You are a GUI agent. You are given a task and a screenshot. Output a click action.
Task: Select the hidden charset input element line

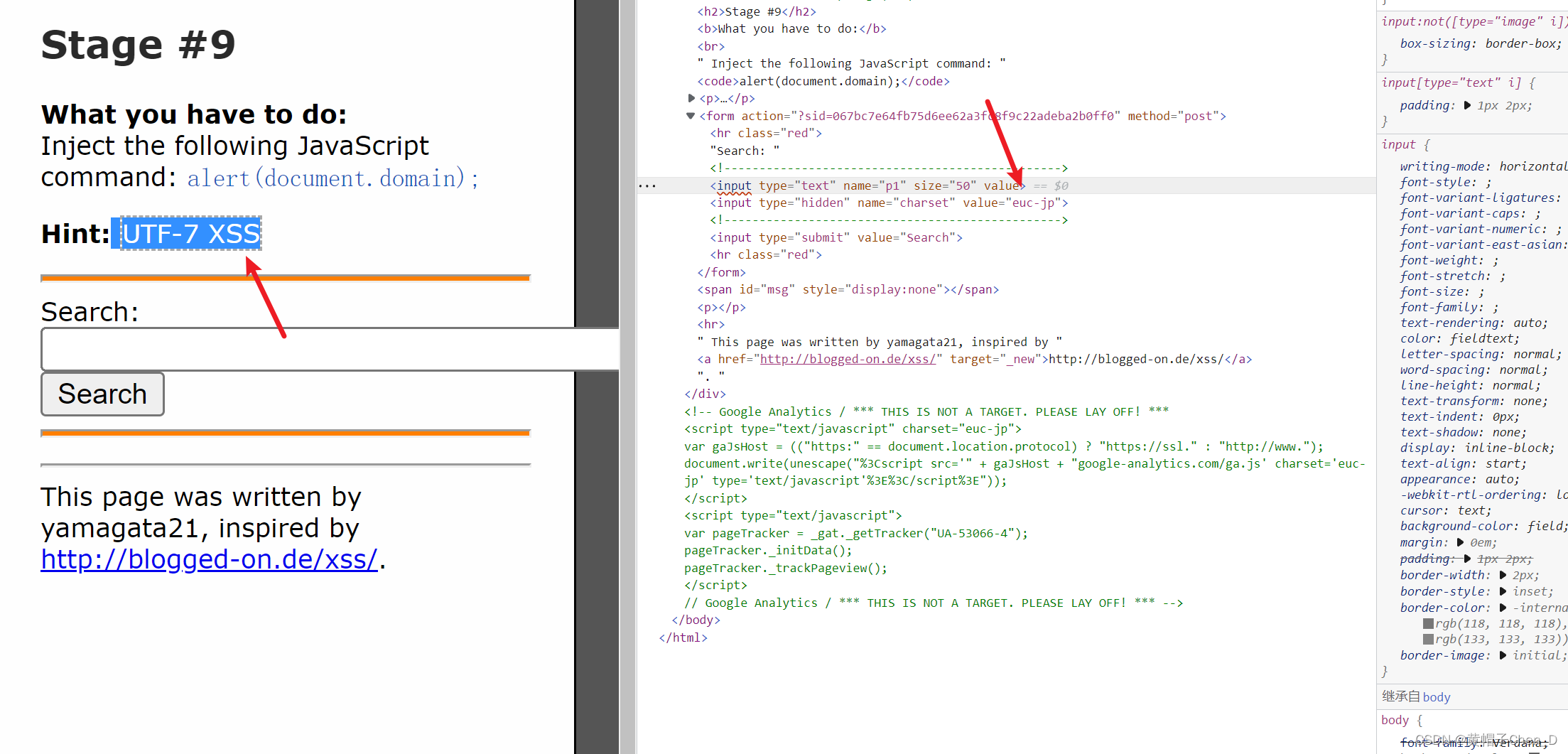click(x=888, y=203)
